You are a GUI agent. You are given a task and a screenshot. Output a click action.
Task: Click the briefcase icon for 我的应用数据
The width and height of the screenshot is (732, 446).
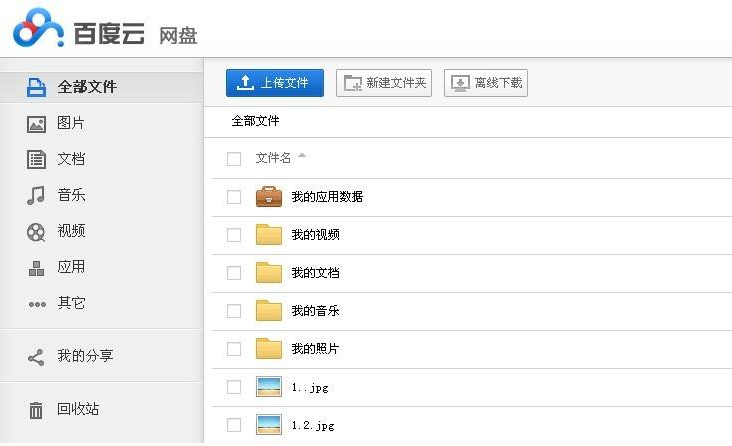pyautogui.click(x=269, y=197)
